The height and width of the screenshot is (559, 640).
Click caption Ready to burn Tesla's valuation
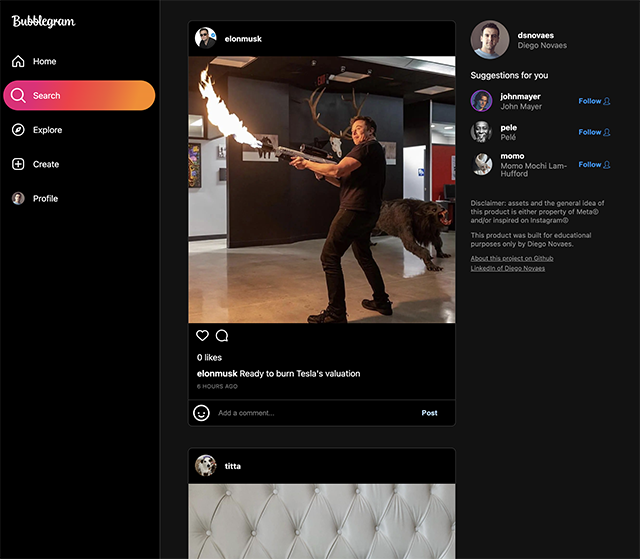point(300,373)
